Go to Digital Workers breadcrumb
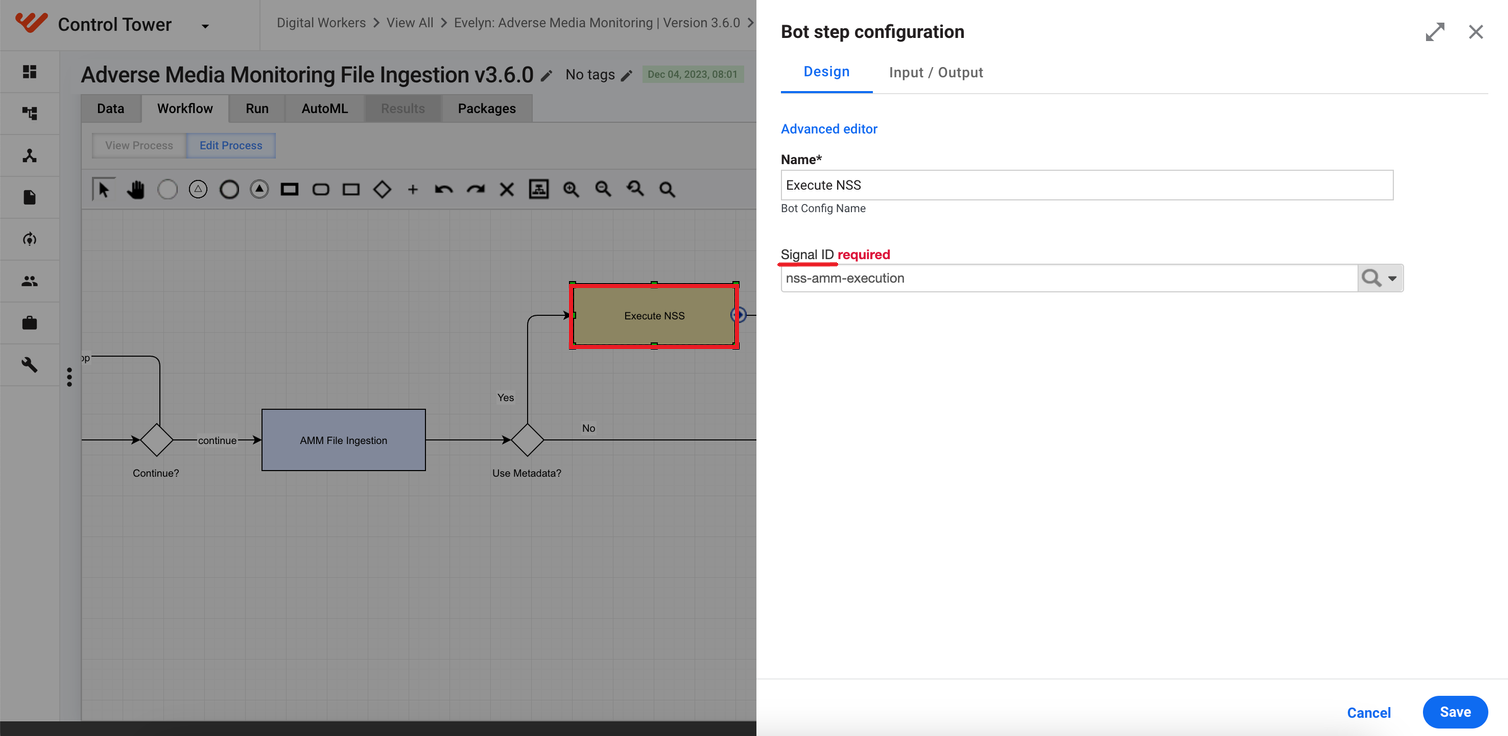Viewport: 1508px width, 736px height. 321,23
